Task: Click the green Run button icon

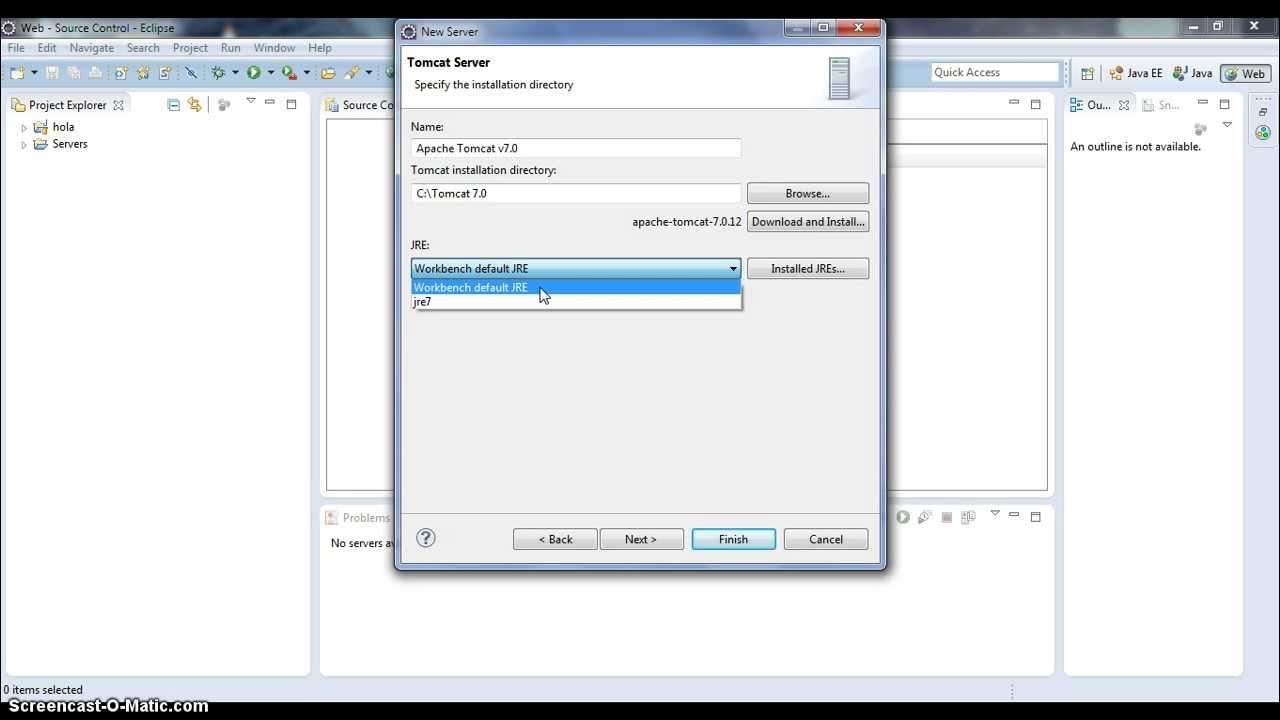Action: (x=254, y=73)
